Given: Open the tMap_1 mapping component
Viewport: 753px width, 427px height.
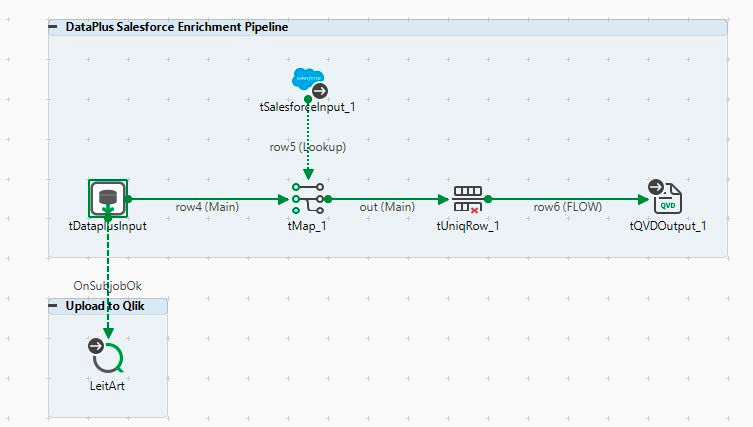Looking at the screenshot, I should [x=308, y=198].
